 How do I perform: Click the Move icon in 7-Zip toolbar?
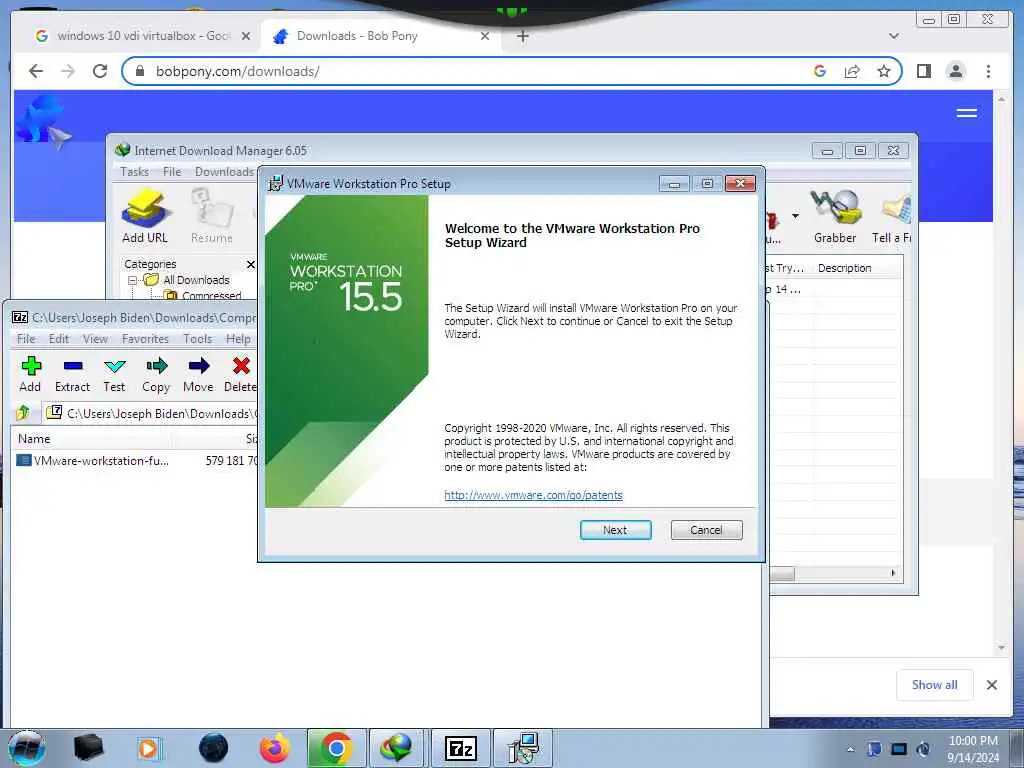198,374
